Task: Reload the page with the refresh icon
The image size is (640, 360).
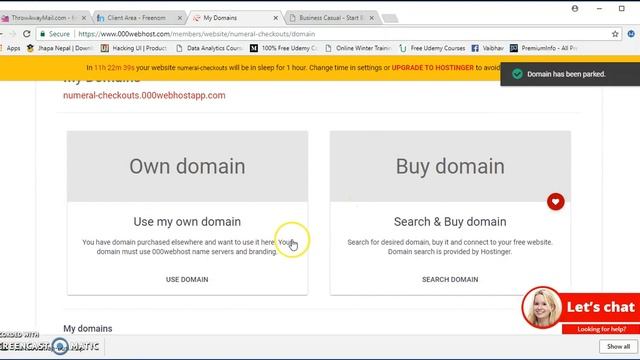Action: coord(27,34)
